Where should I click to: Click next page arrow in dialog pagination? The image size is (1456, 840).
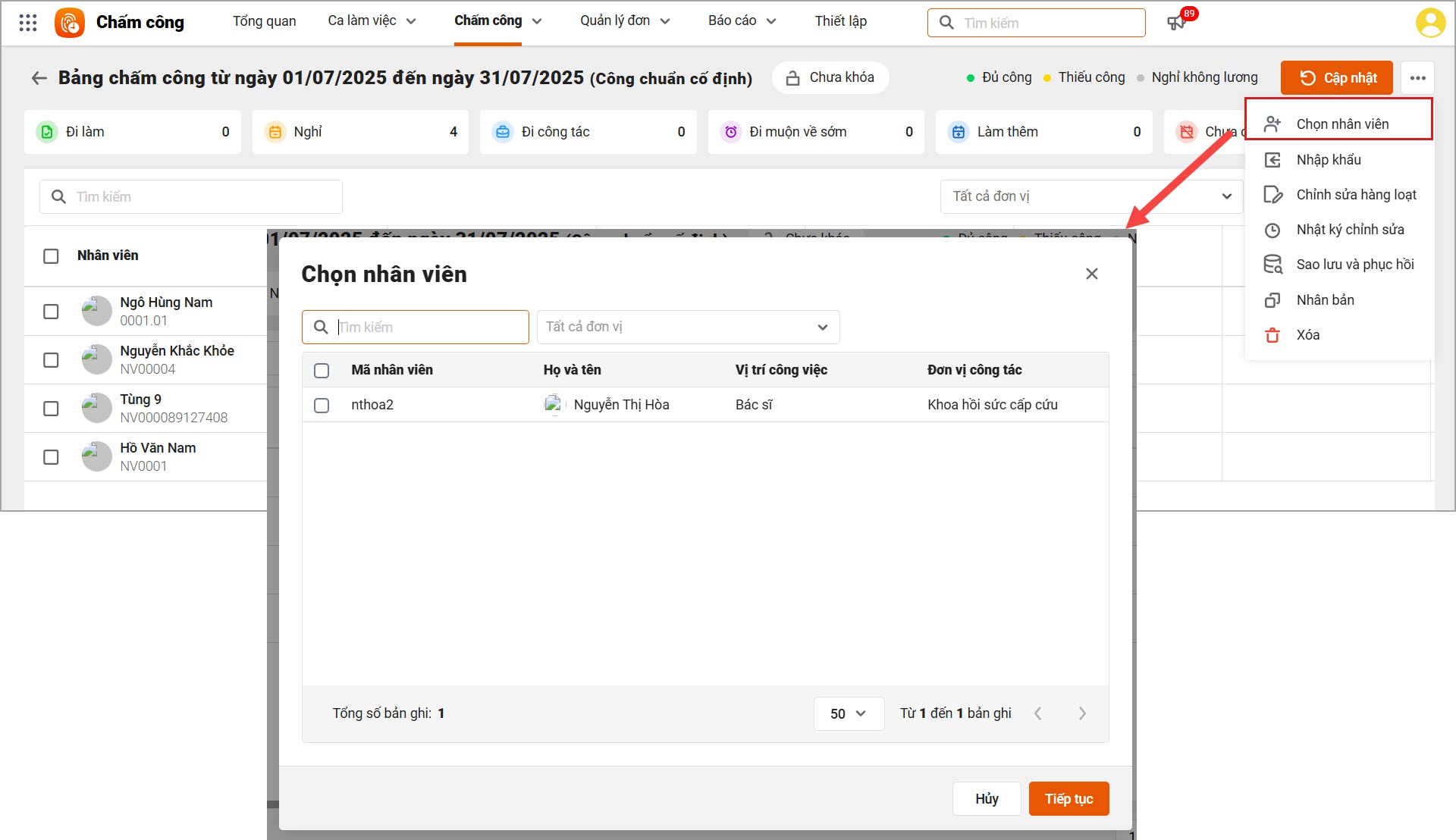[x=1082, y=713]
